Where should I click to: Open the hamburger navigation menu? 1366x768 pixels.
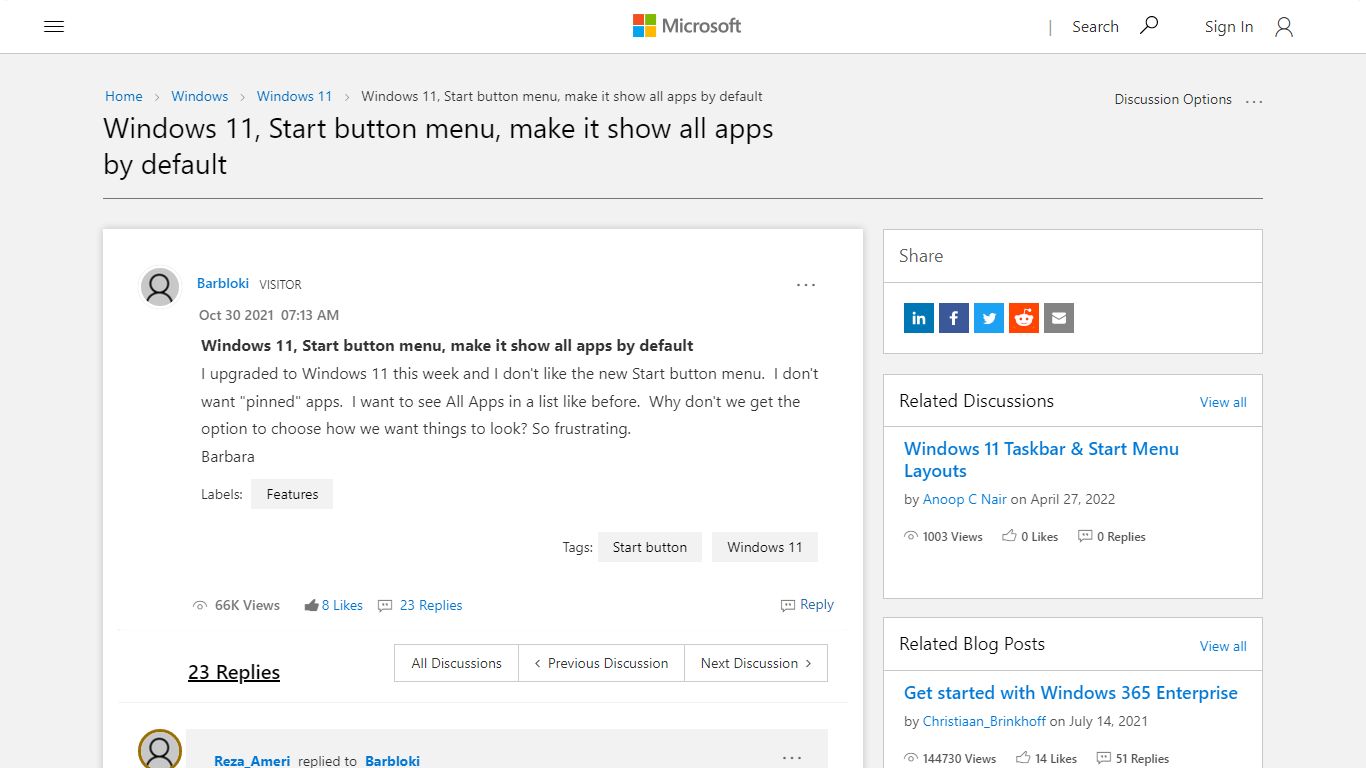pos(54,27)
